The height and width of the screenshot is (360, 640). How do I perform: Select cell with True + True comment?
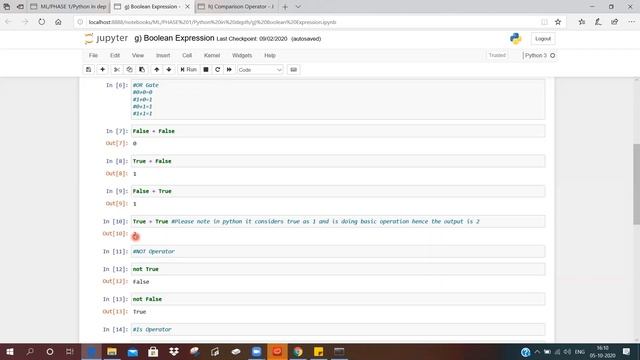pos(338,221)
